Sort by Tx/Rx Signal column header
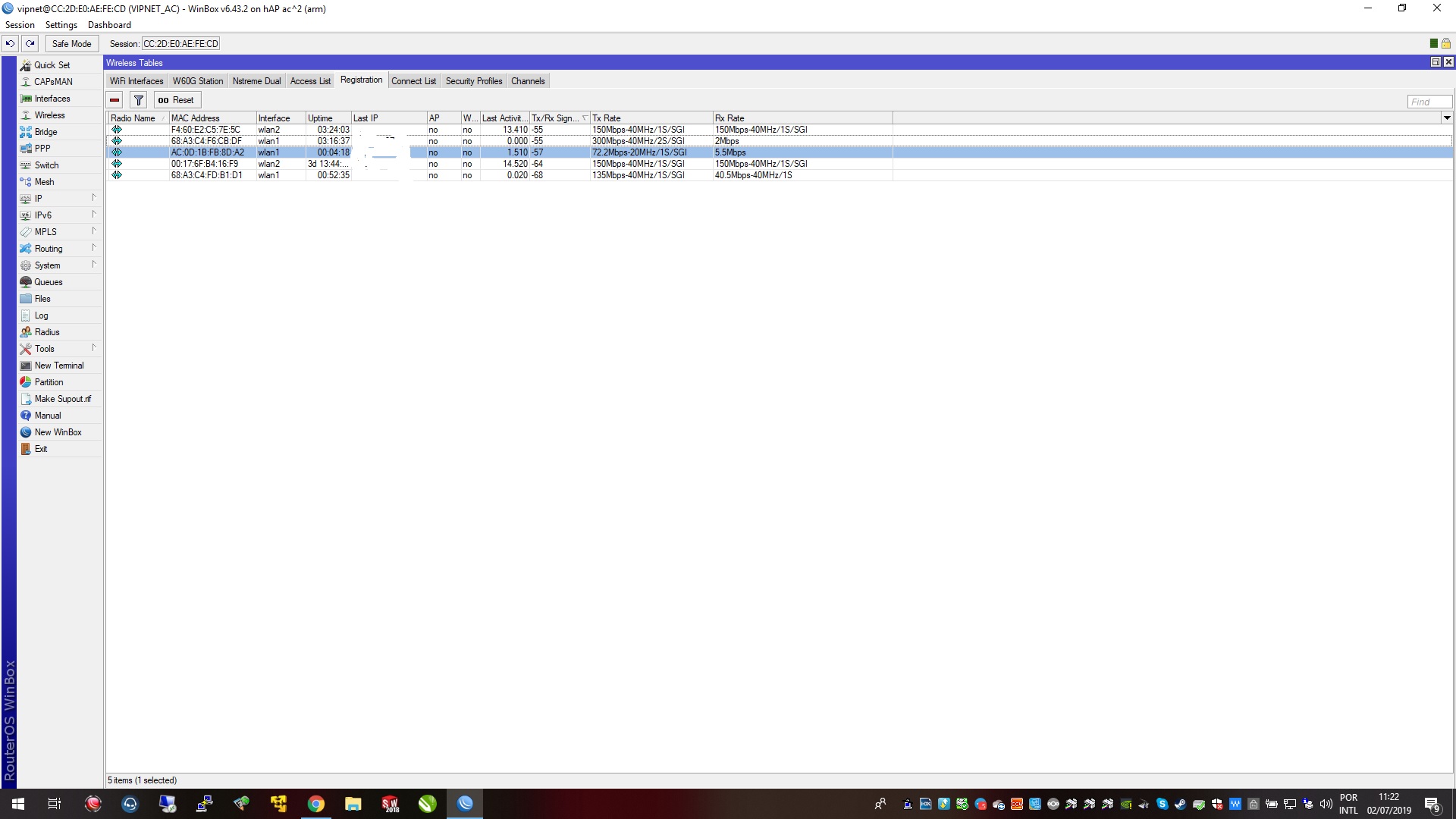This screenshot has height=819, width=1456. click(x=555, y=118)
